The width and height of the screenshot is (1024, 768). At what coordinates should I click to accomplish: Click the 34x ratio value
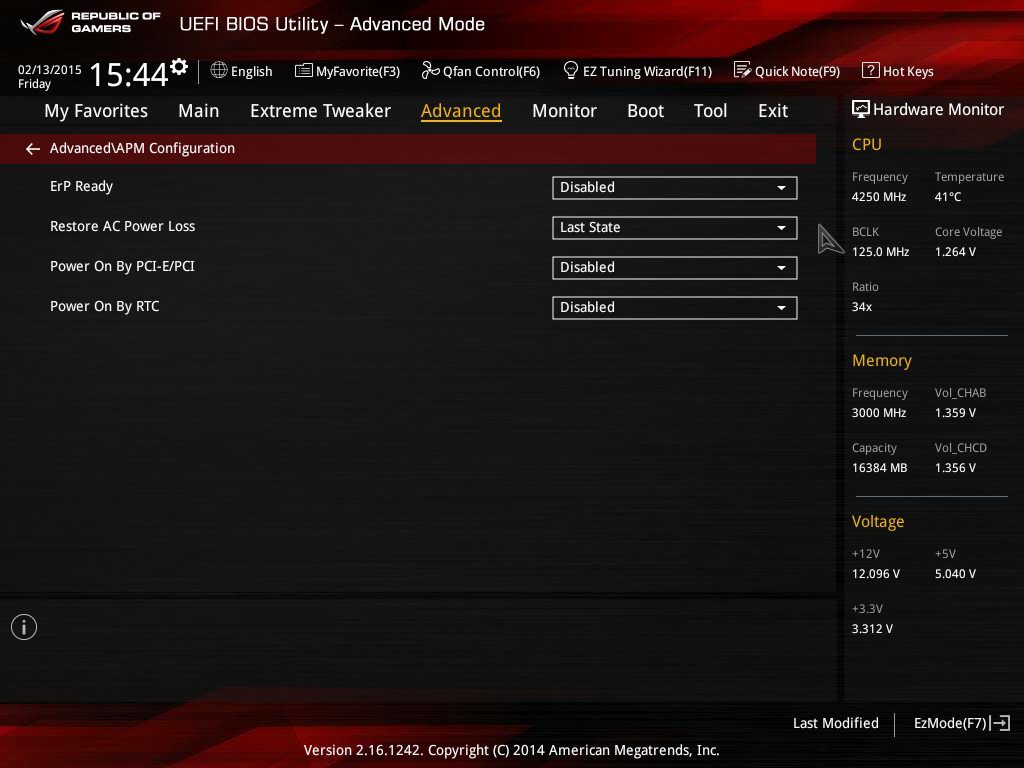[861, 306]
